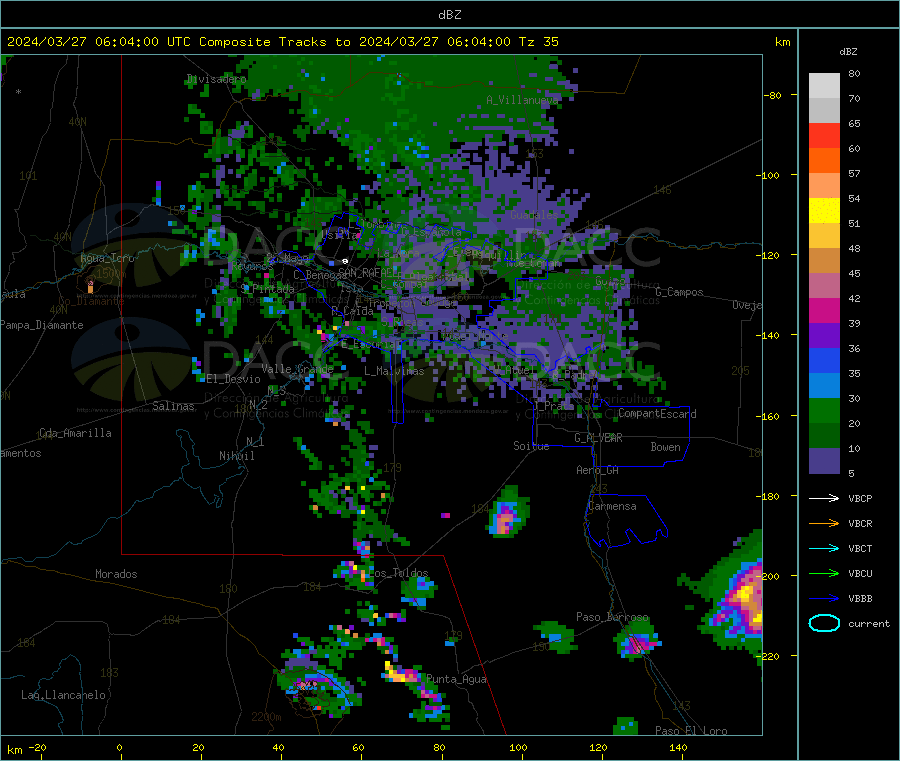Click the 'G_Campos' map label
Screen dimensions: 900x761
click(680, 292)
